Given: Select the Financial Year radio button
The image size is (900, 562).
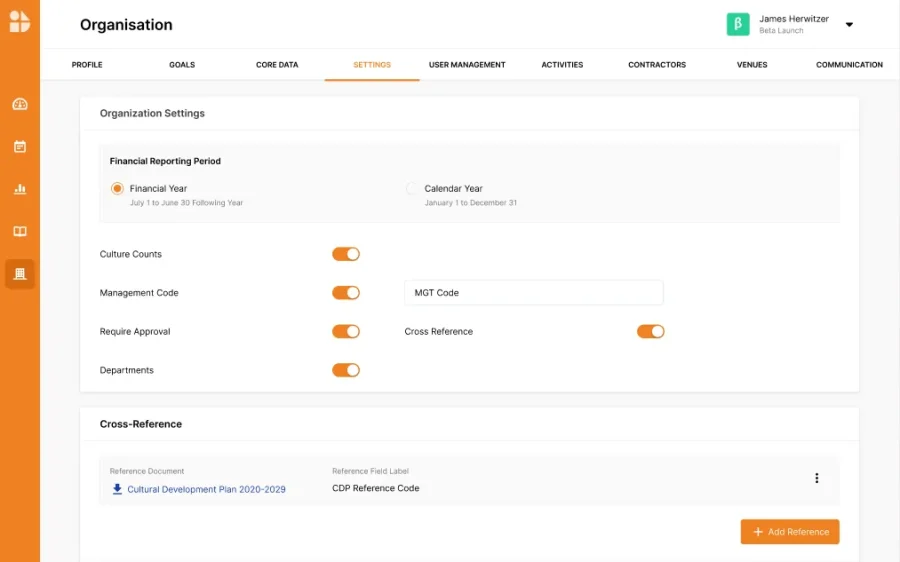Looking at the screenshot, I should click(x=117, y=188).
